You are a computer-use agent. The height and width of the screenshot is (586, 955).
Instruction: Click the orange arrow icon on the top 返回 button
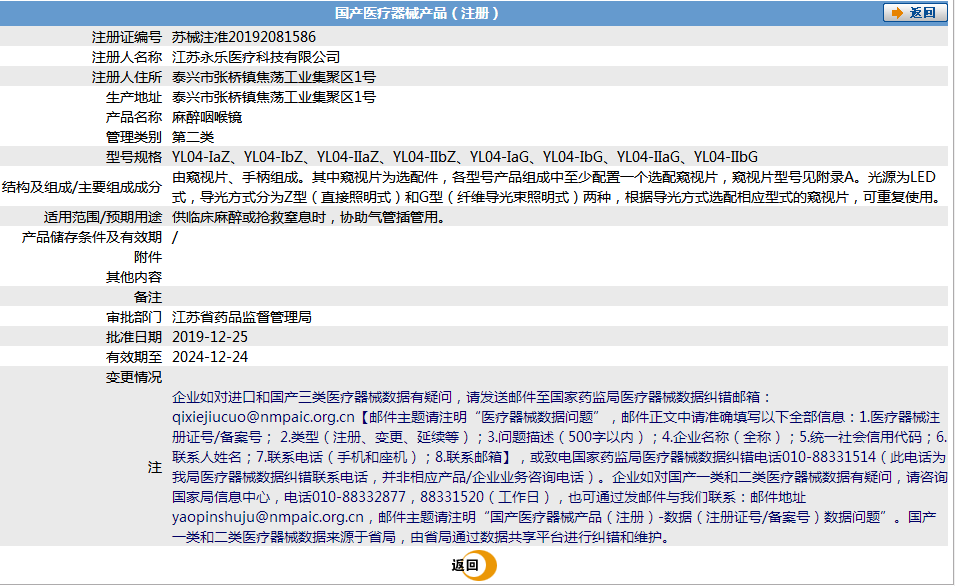click(897, 13)
